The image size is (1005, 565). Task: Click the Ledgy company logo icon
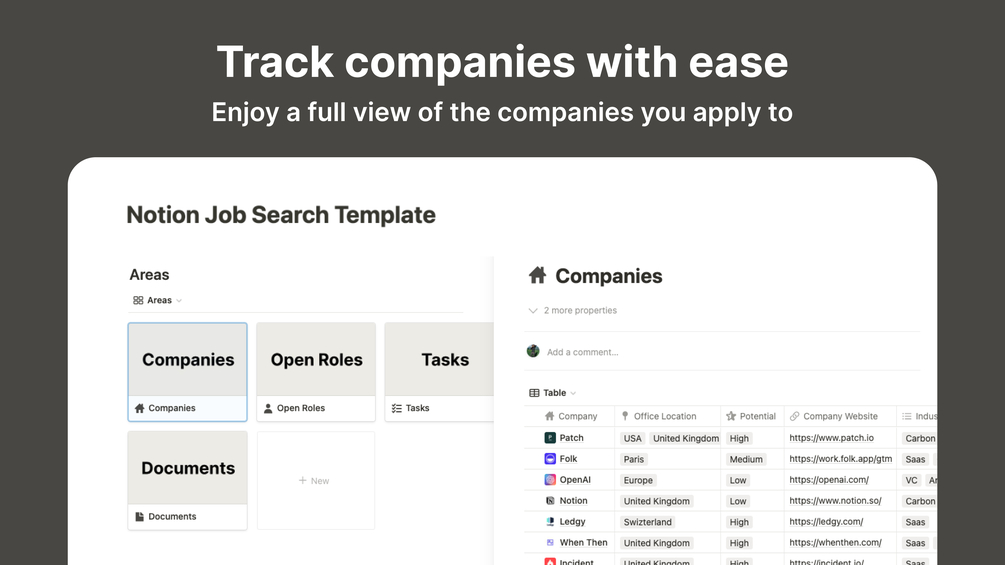tap(550, 521)
